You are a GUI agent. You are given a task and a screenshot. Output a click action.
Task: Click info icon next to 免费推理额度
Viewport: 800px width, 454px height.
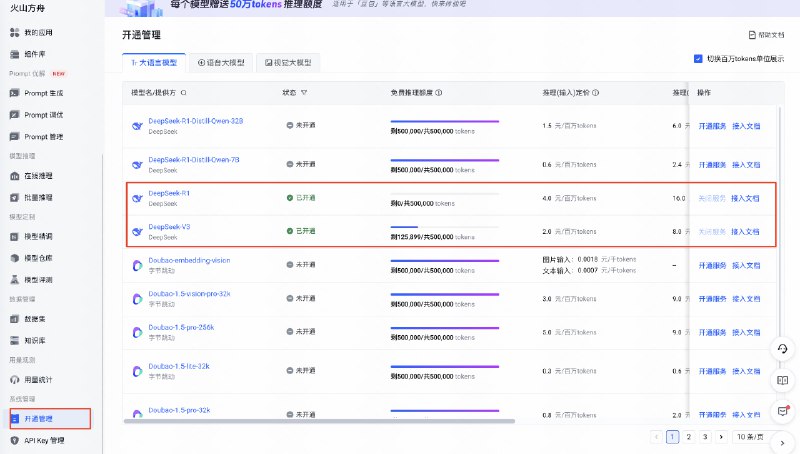(439, 93)
